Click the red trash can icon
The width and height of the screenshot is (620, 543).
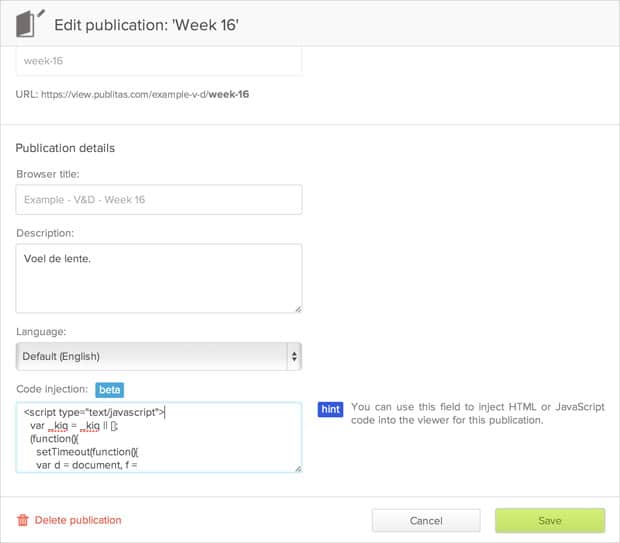click(x=23, y=520)
